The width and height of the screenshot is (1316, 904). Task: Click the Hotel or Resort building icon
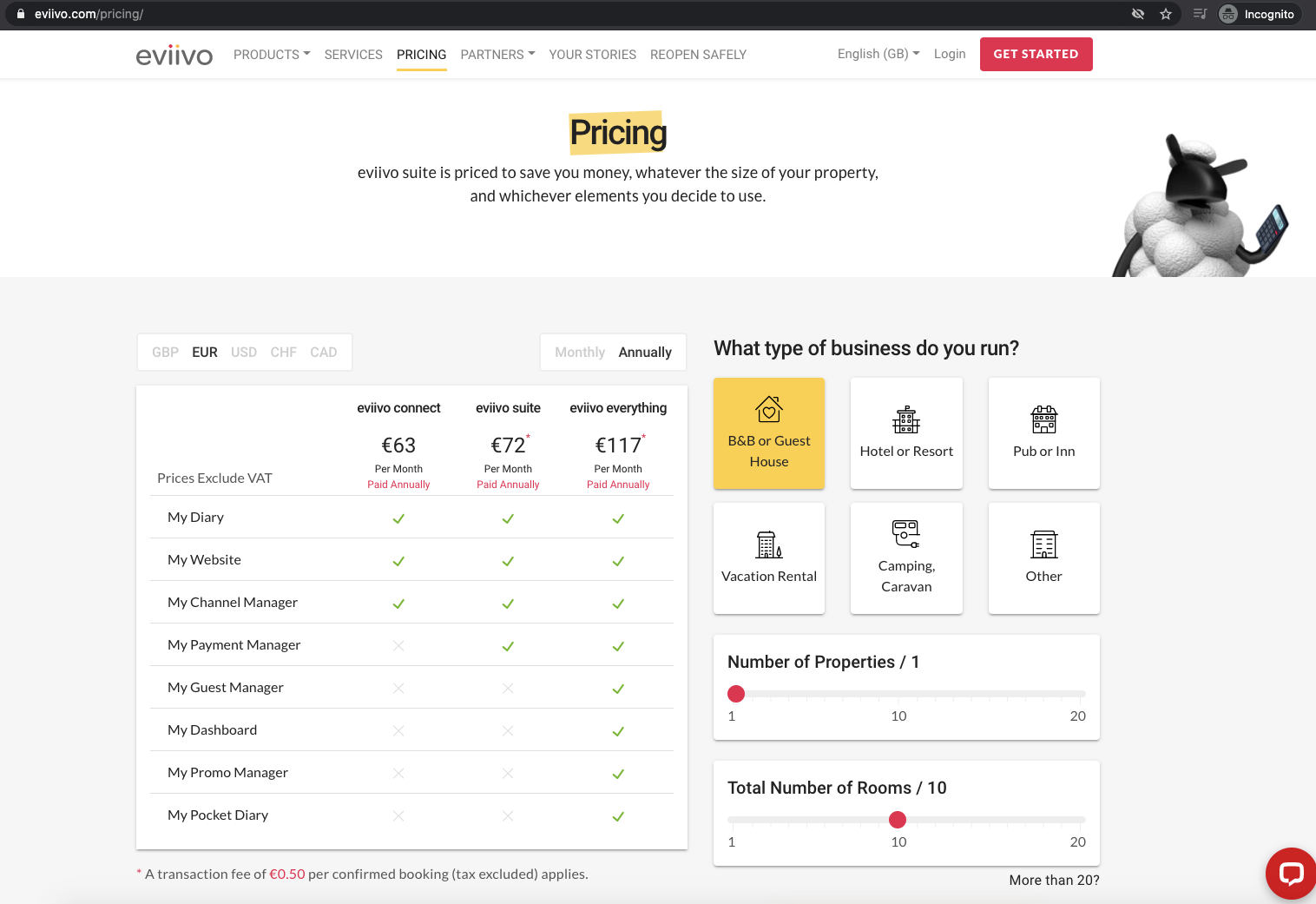[905, 420]
